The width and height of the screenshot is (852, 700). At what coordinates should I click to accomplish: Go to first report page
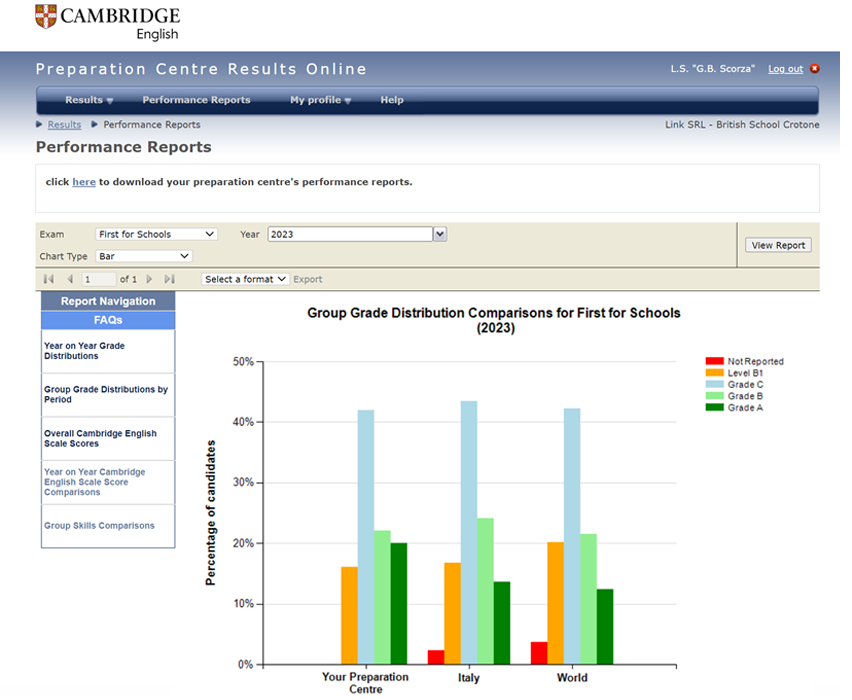pos(48,279)
